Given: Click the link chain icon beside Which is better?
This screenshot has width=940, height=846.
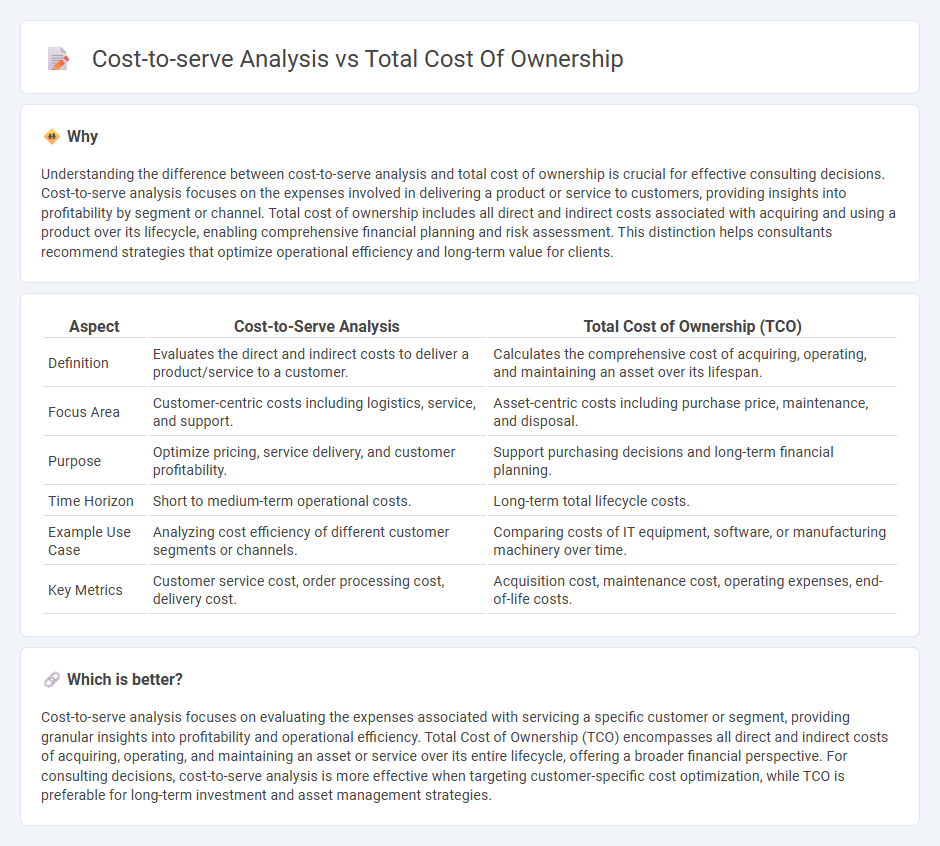Looking at the screenshot, I should click(x=52, y=679).
